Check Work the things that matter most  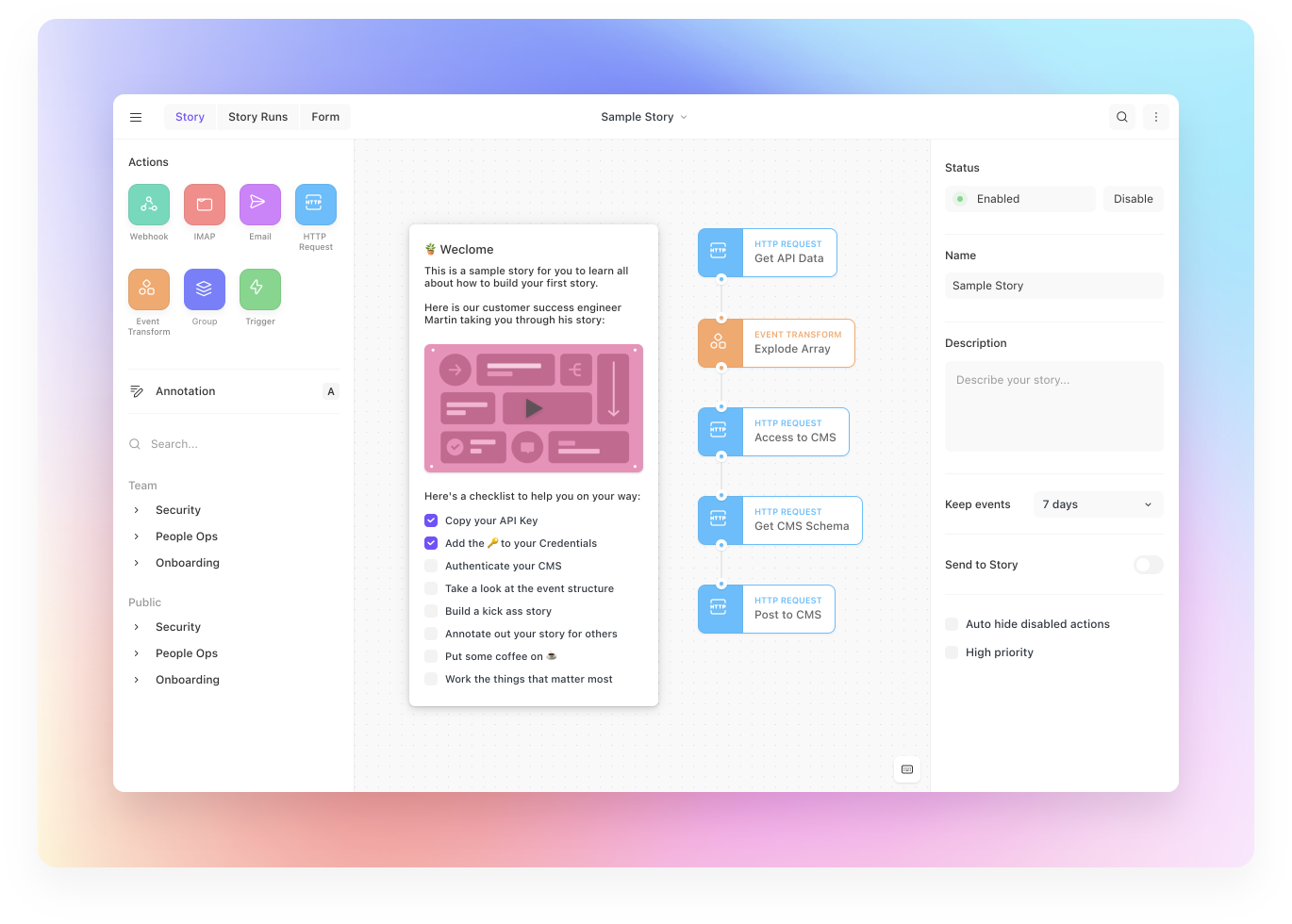coord(431,679)
